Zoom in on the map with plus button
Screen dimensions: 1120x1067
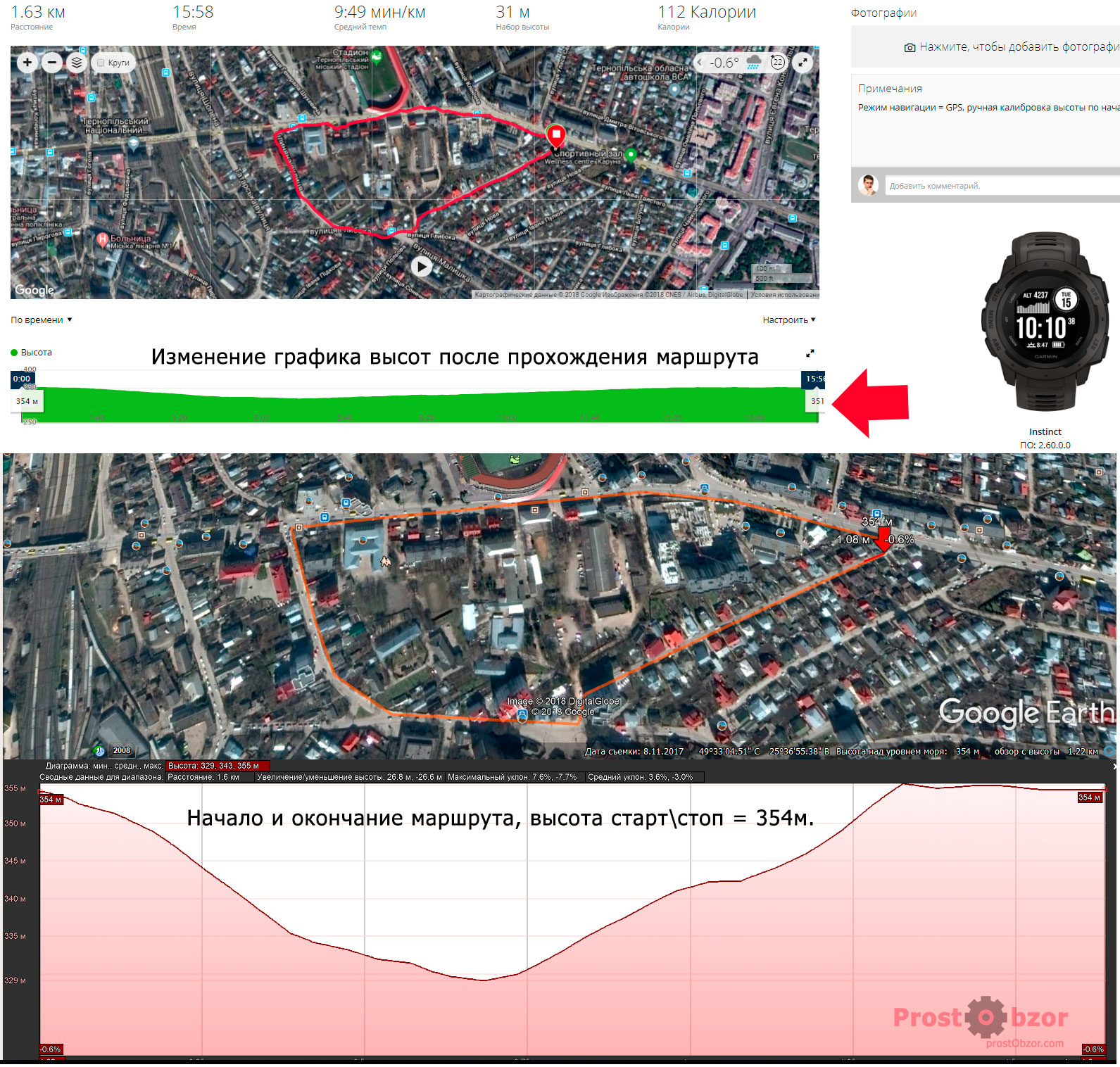[x=27, y=63]
